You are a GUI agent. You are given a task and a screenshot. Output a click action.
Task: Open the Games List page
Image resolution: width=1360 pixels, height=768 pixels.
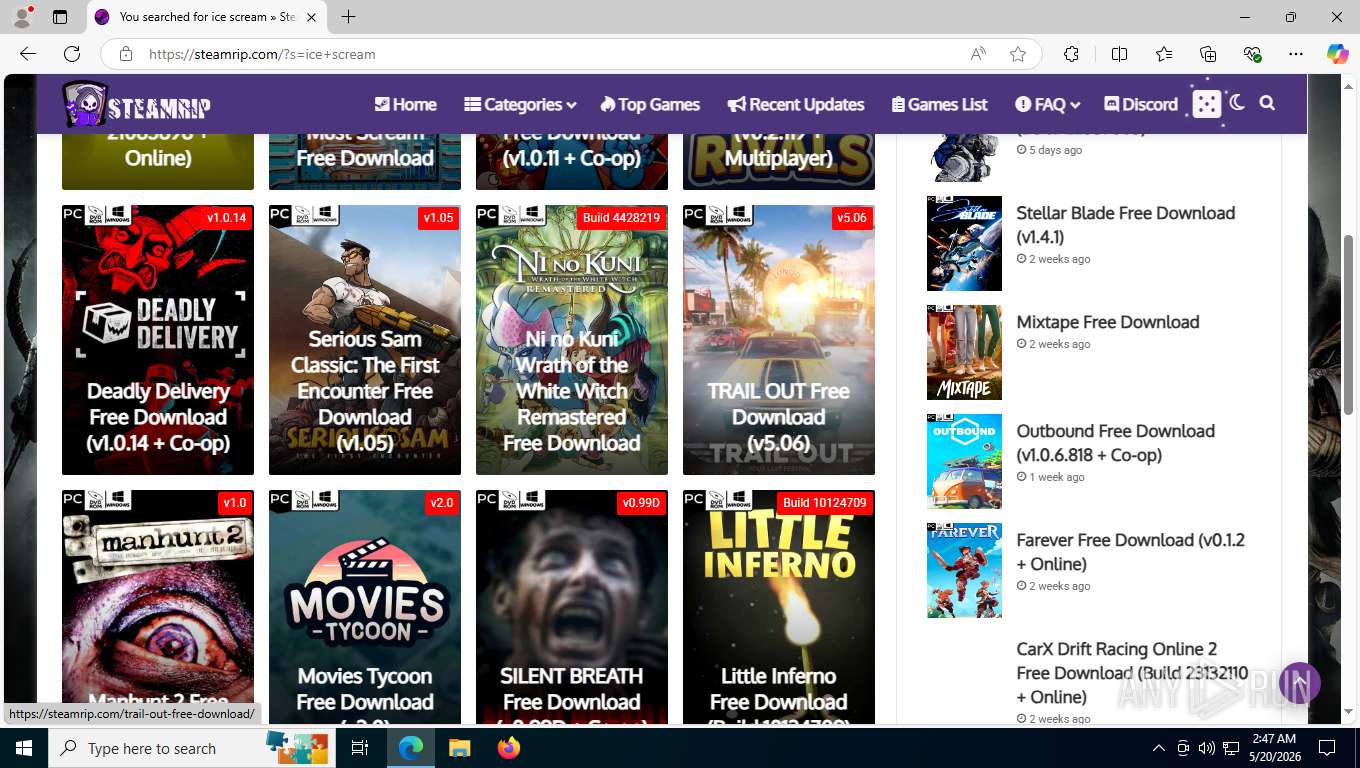937,104
